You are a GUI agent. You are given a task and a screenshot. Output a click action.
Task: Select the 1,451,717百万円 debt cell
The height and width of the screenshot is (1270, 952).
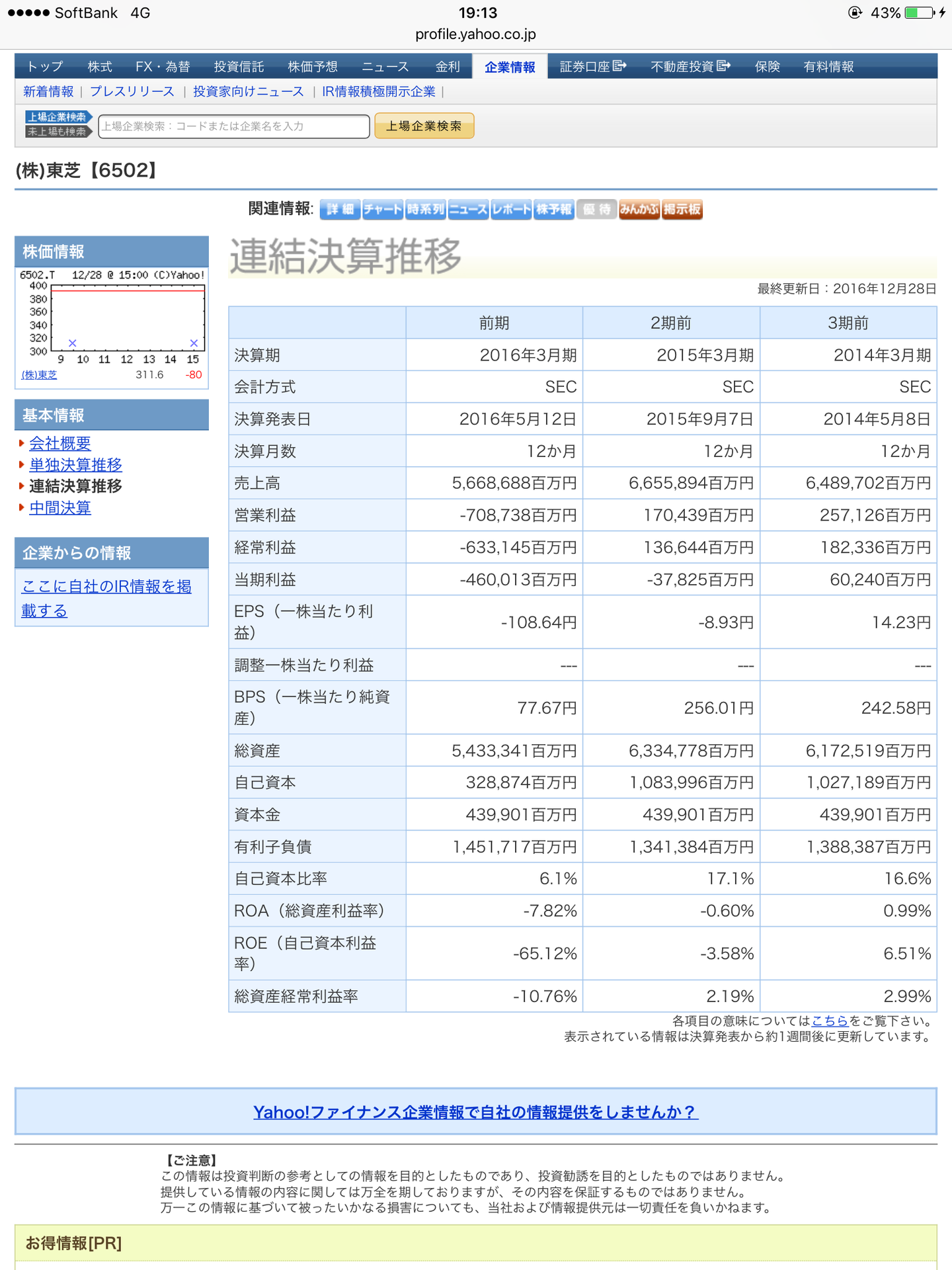(495, 847)
